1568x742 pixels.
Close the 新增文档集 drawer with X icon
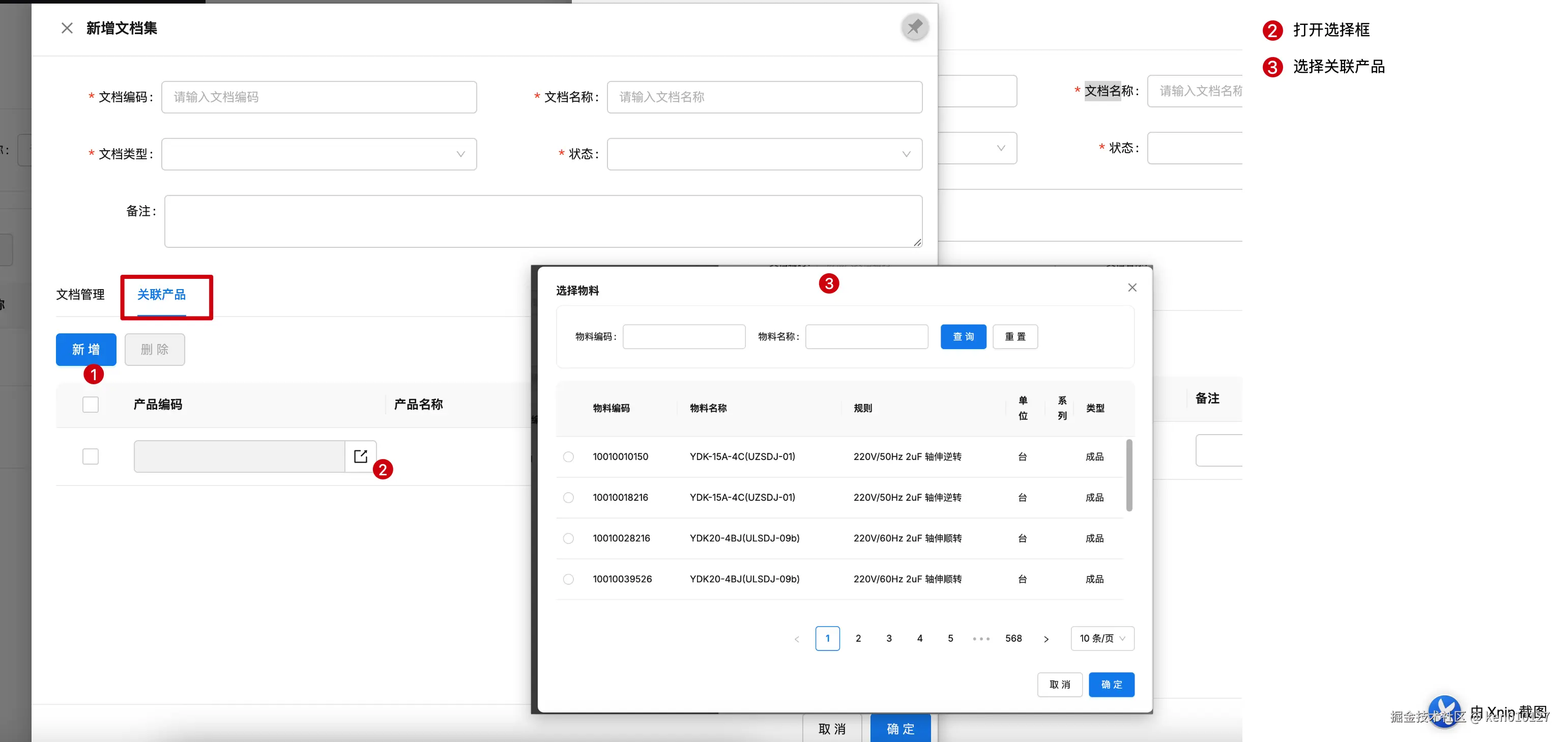click(x=67, y=28)
